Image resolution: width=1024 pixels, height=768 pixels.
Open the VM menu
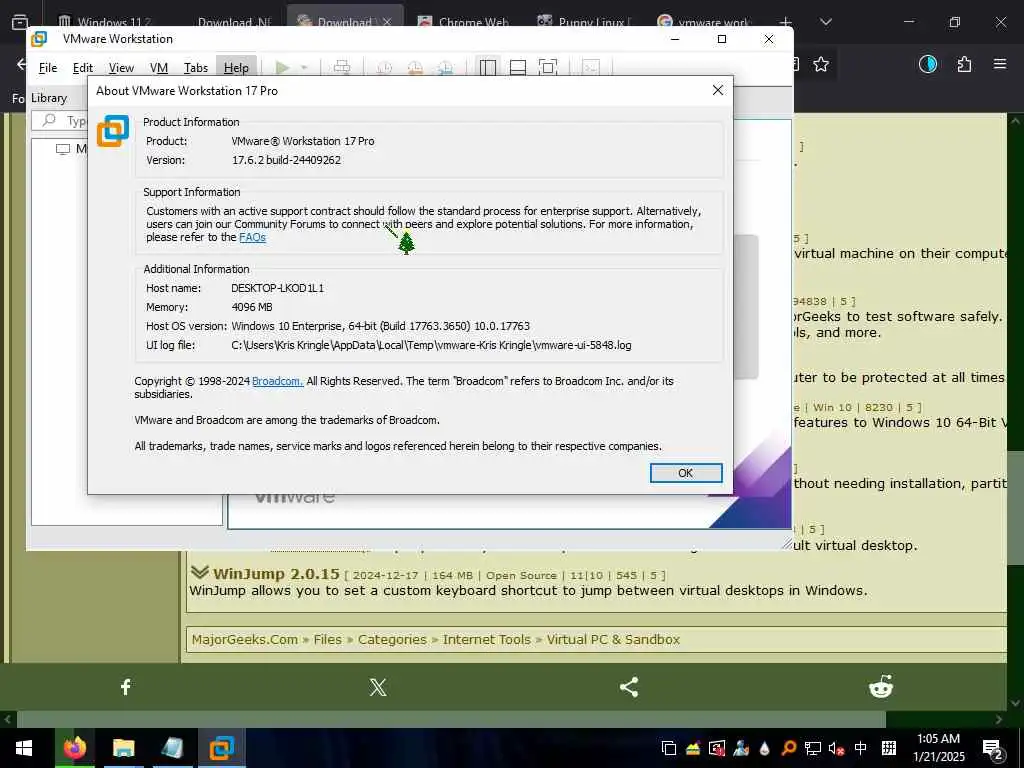click(x=159, y=68)
